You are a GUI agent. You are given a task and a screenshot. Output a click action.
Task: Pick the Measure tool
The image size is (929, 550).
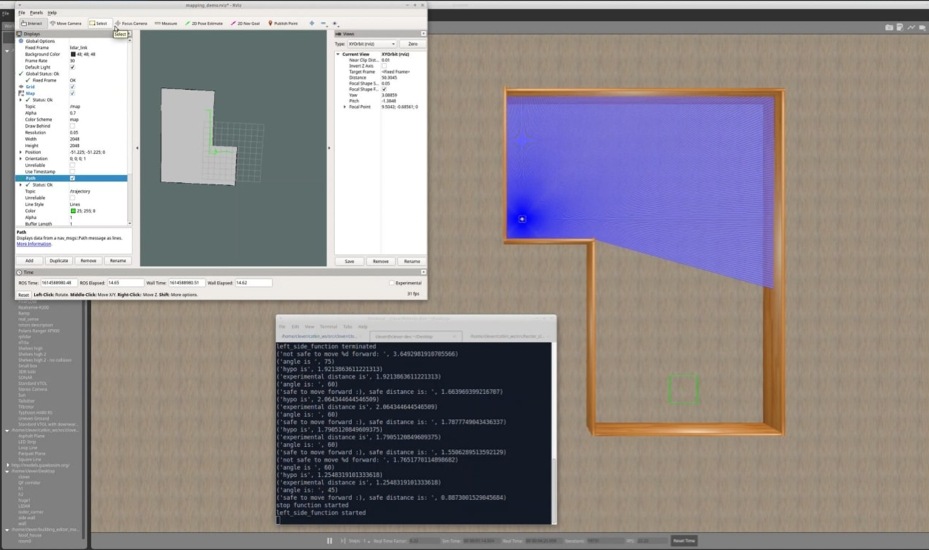[x=167, y=23]
